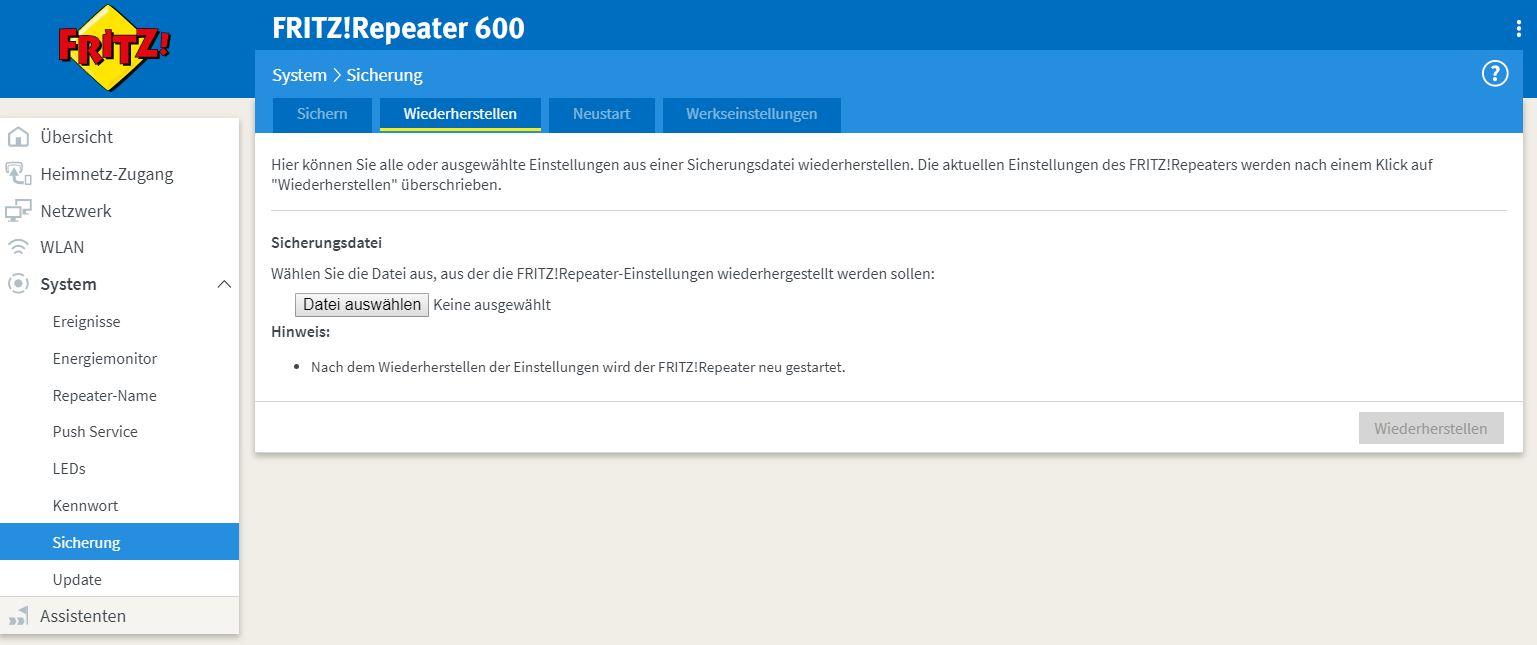
Task: Open the three-dot options menu
Action: point(1519,29)
